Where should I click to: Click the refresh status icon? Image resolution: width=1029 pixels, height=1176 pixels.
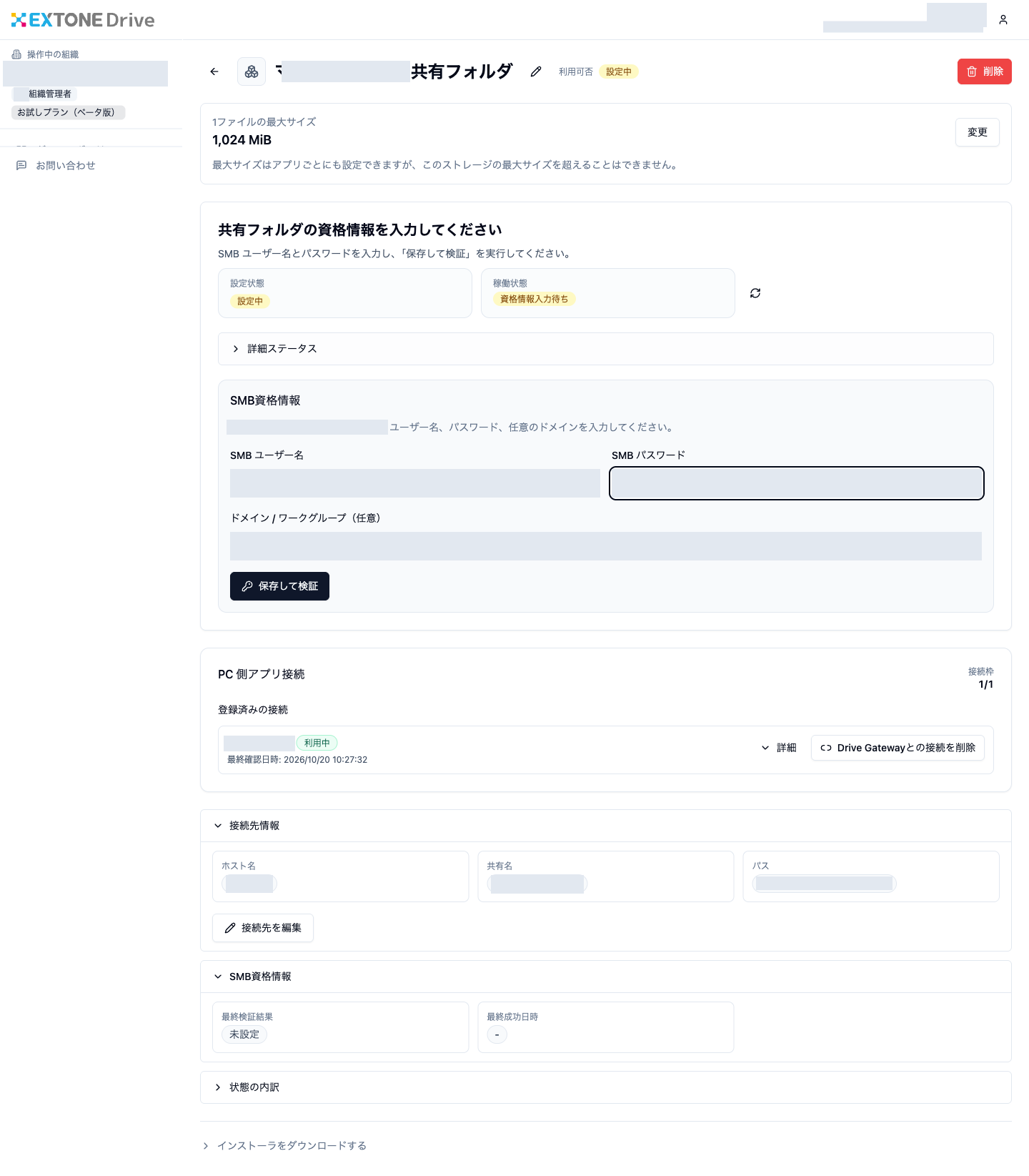coord(755,293)
